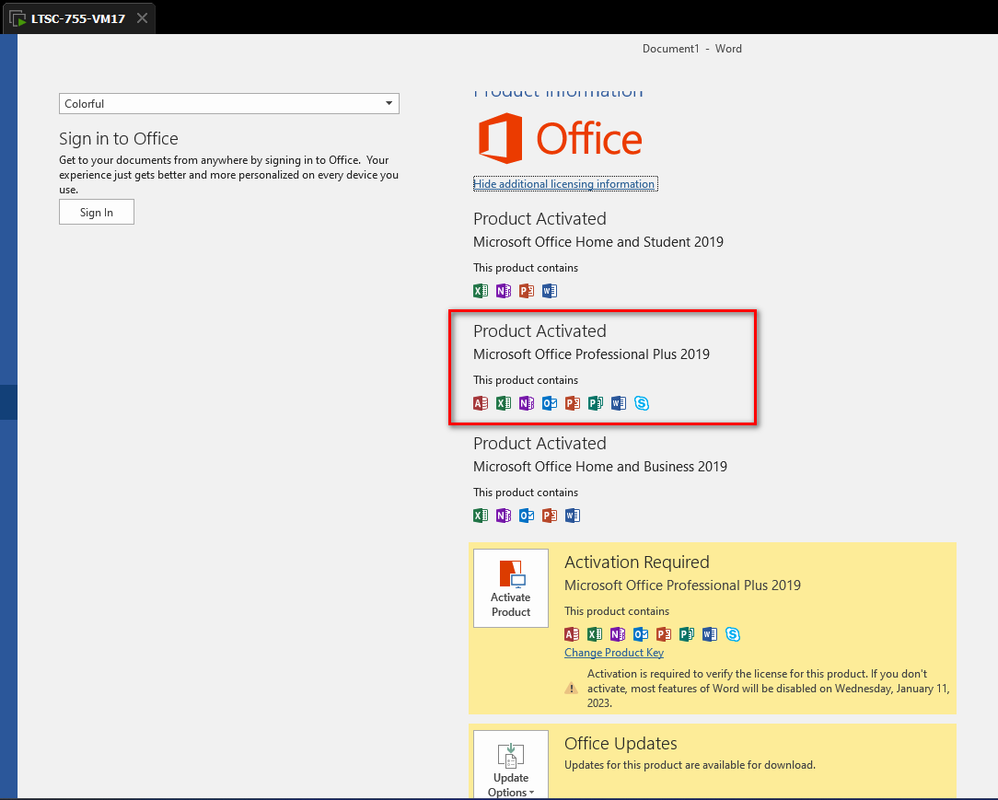
Task: Click the Sign in to Office heading
Action: [x=118, y=139]
